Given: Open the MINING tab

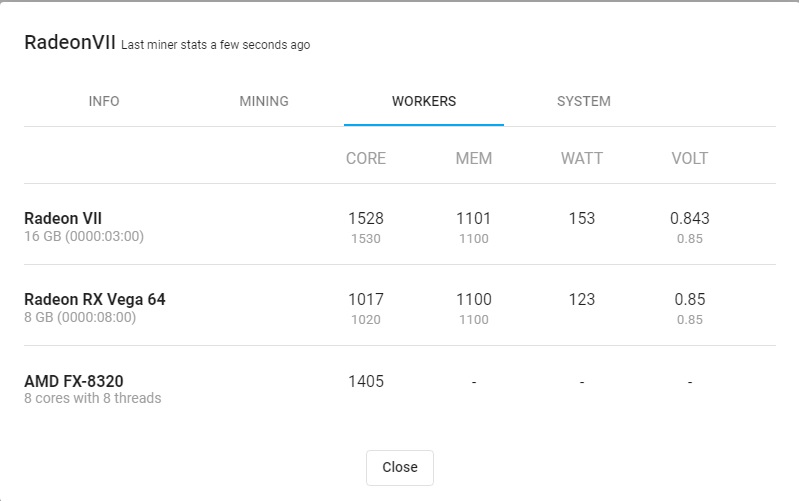Looking at the screenshot, I should pyautogui.click(x=264, y=101).
